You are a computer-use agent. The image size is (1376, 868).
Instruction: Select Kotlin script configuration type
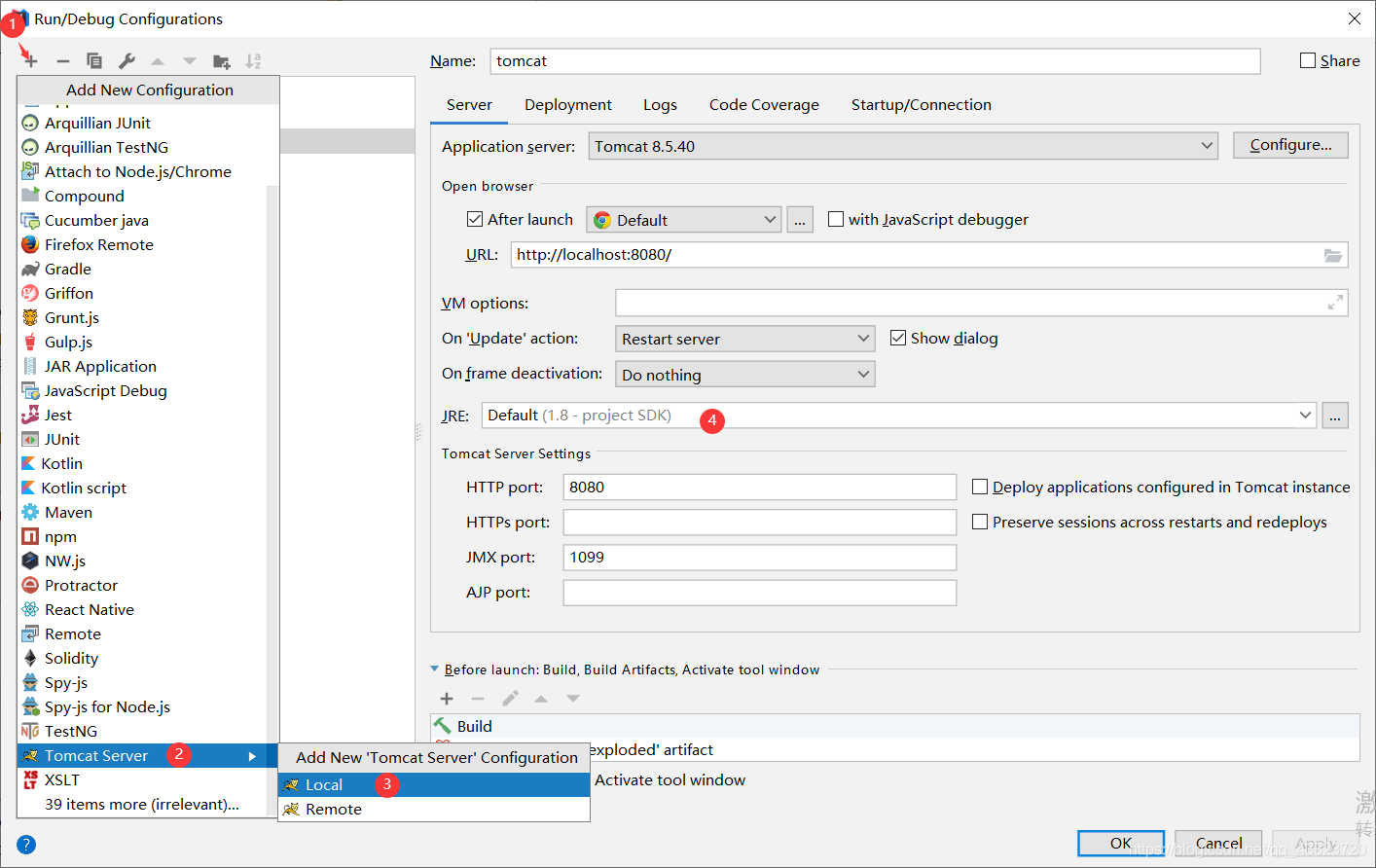coord(141,488)
